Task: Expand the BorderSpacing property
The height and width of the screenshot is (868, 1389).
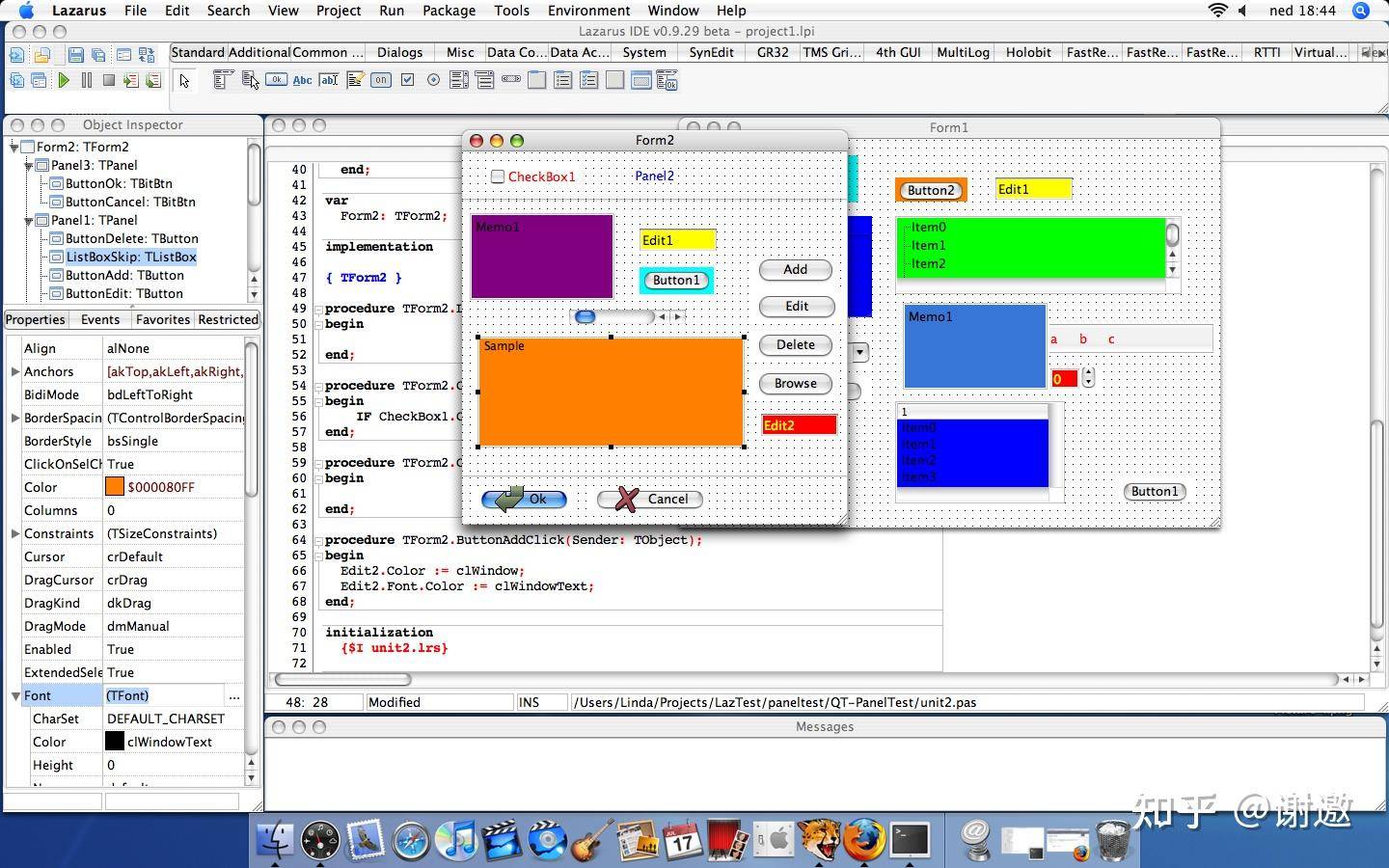Action: tap(14, 418)
